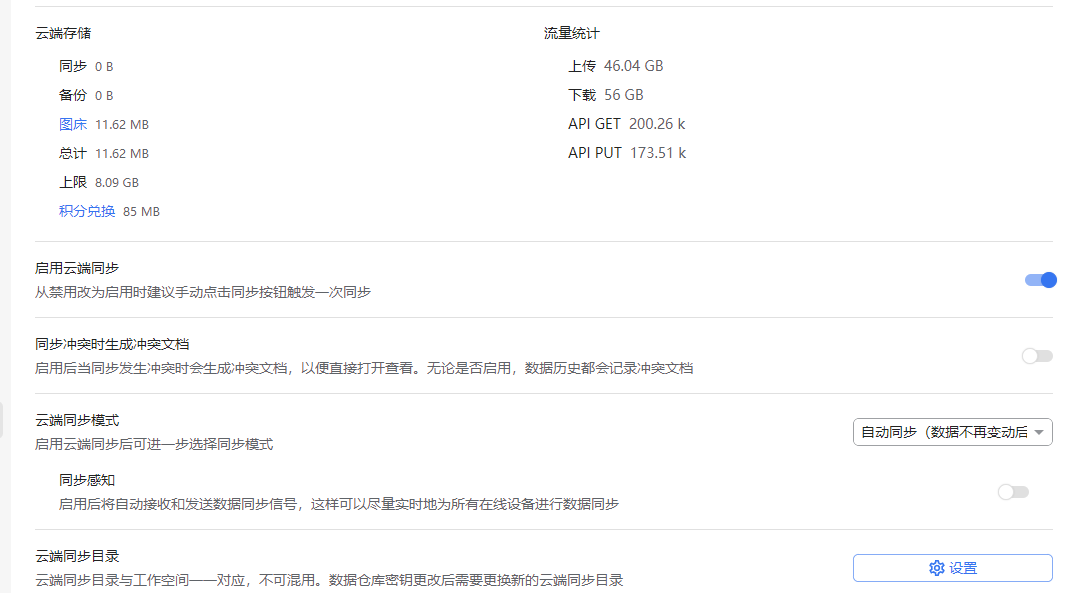Open the 积分兑换 link
The height and width of the screenshot is (593, 1071).
[x=87, y=211]
